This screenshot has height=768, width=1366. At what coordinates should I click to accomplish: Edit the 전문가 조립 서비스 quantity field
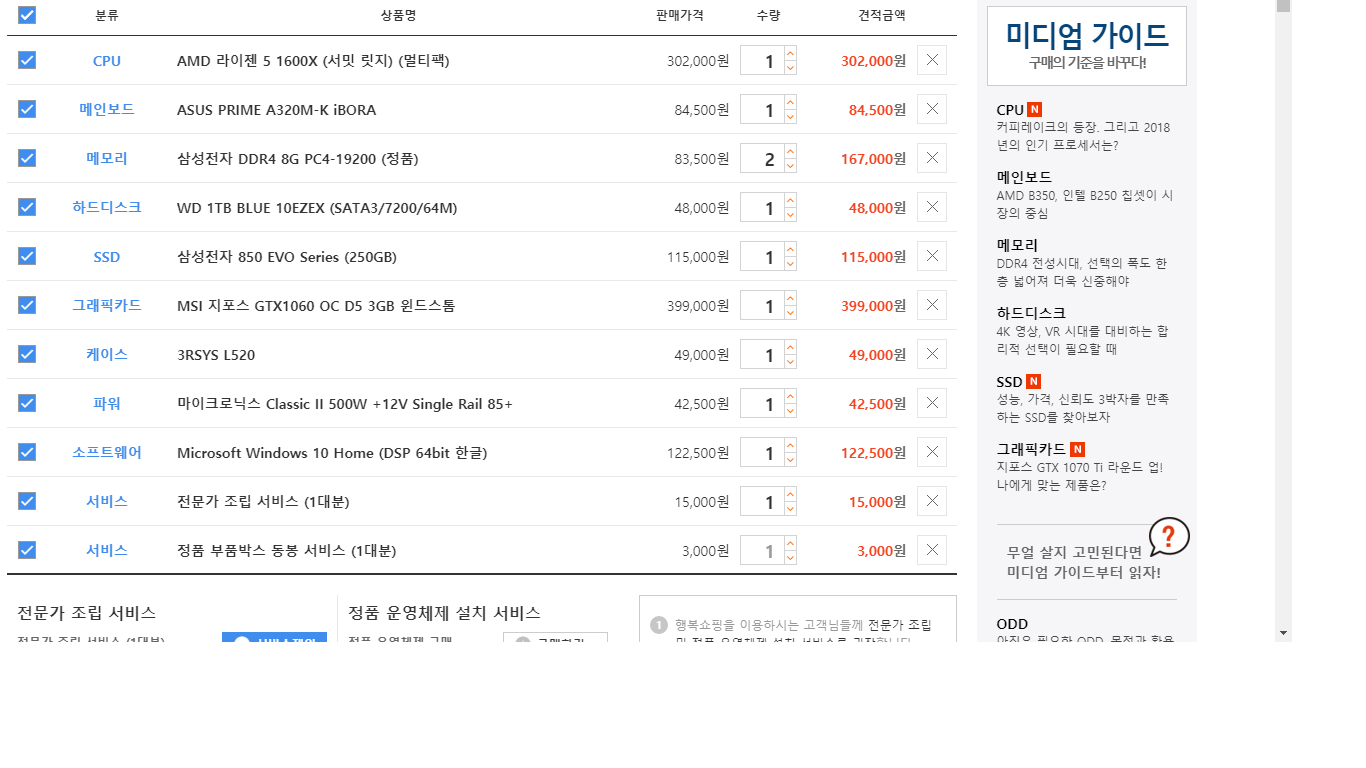coord(762,501)
